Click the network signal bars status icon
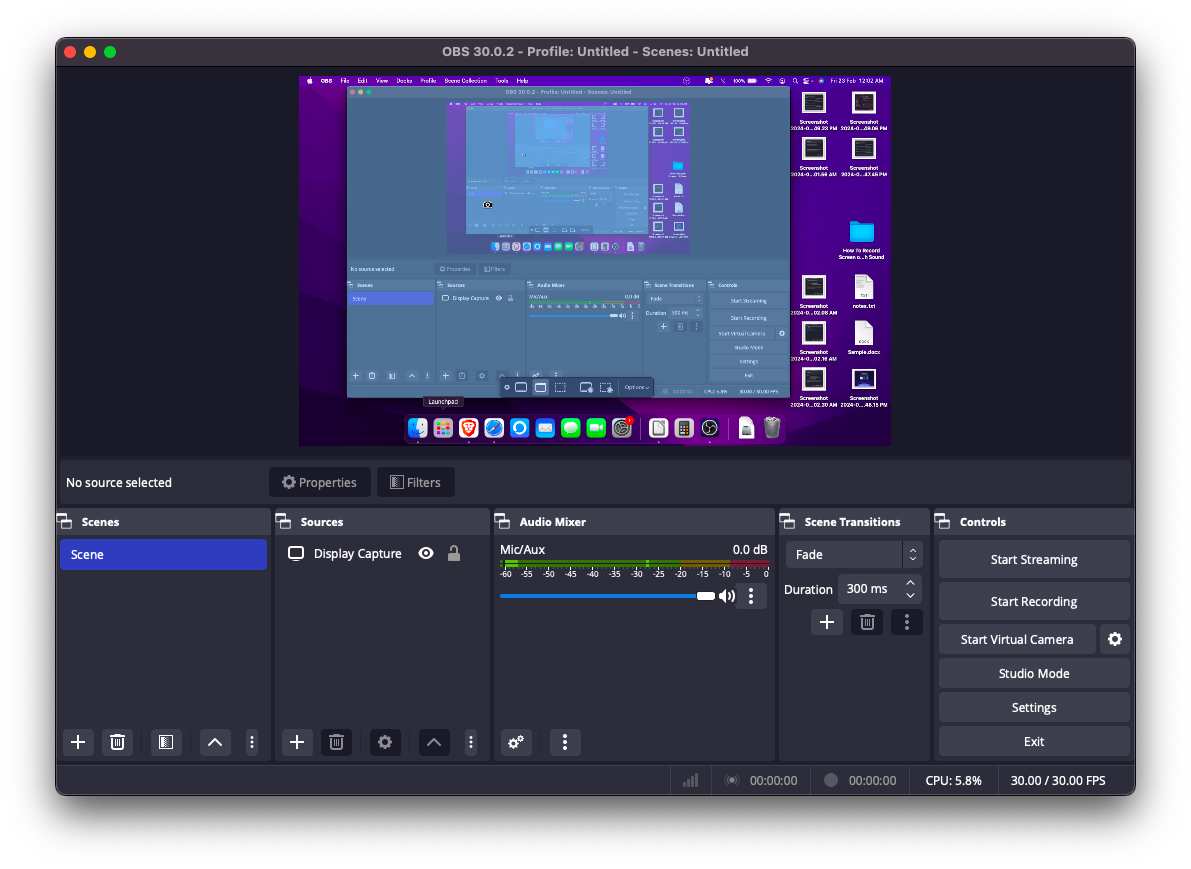 pos(690,780)
